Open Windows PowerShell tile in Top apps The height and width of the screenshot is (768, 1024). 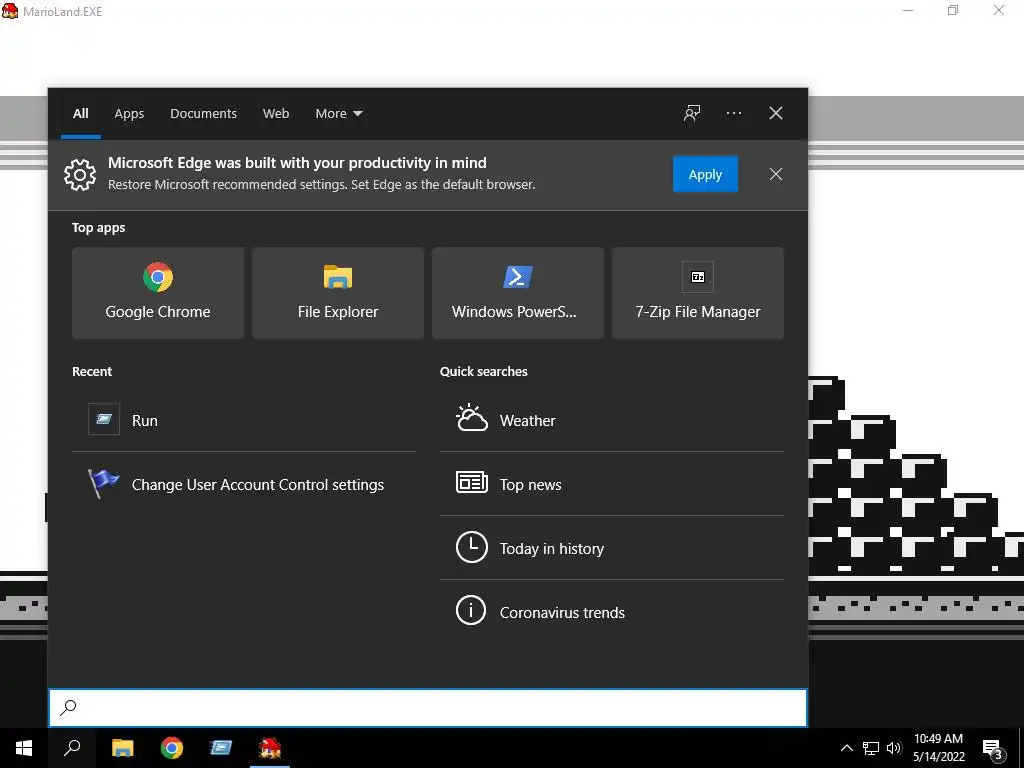click(518, 293)
